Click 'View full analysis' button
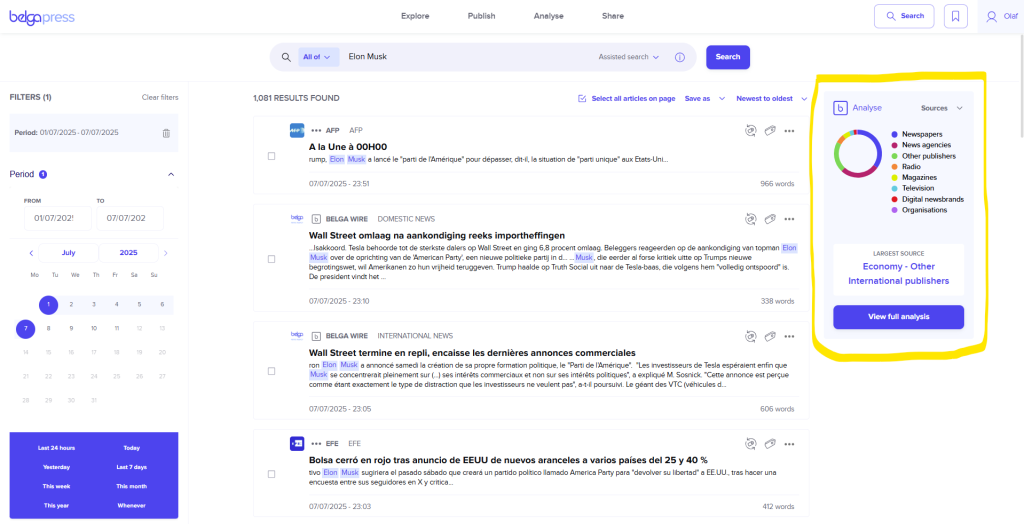 [898, 317]
